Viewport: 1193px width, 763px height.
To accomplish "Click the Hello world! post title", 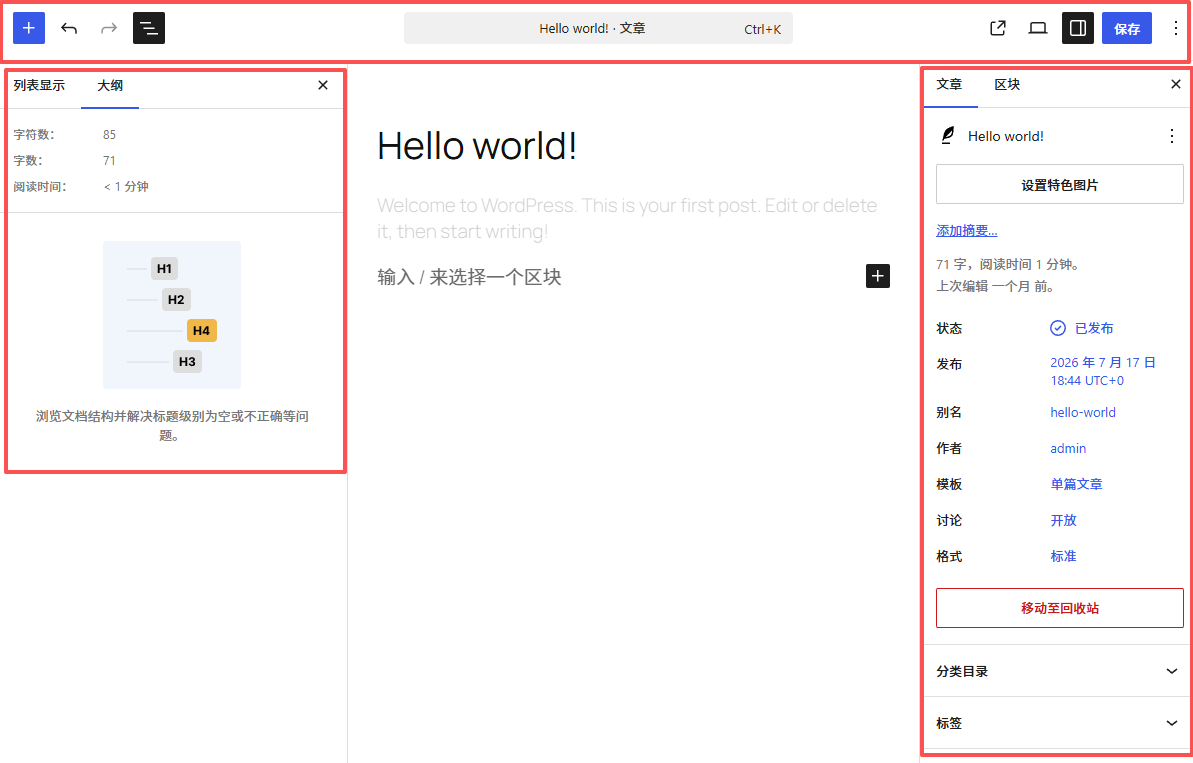I will (477, 145).
